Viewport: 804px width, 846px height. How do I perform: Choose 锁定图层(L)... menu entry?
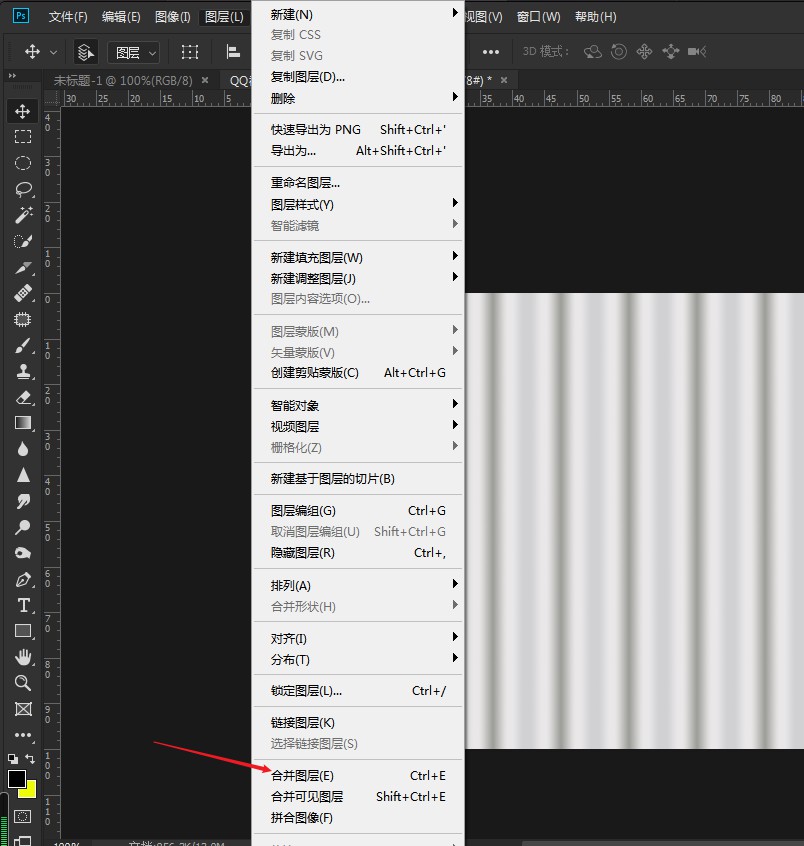coord(358,691)
